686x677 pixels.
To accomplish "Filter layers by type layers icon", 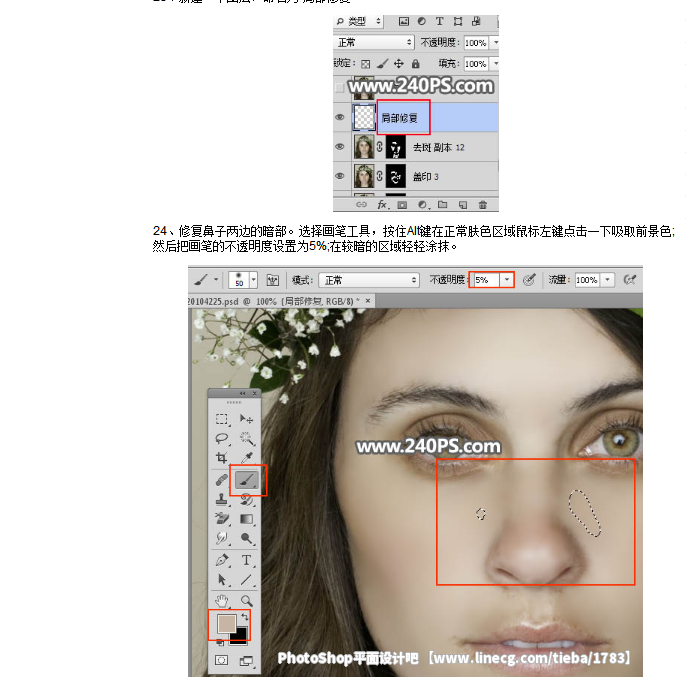I will click(x=439, y=21).
